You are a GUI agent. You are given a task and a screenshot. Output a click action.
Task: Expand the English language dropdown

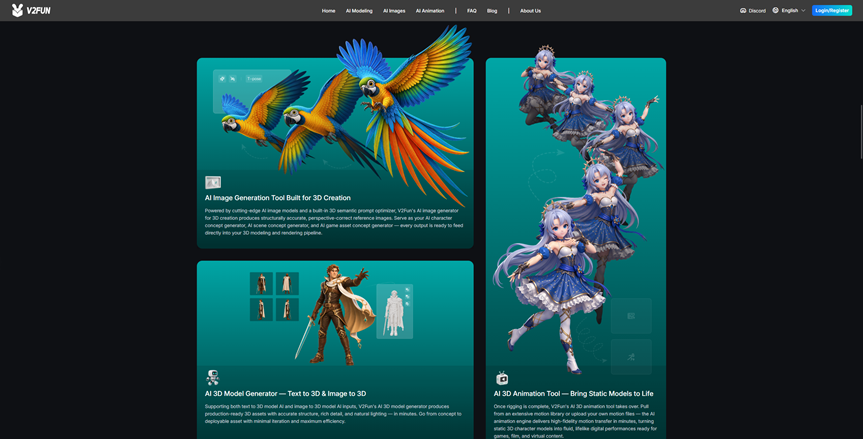coord(789,10)
